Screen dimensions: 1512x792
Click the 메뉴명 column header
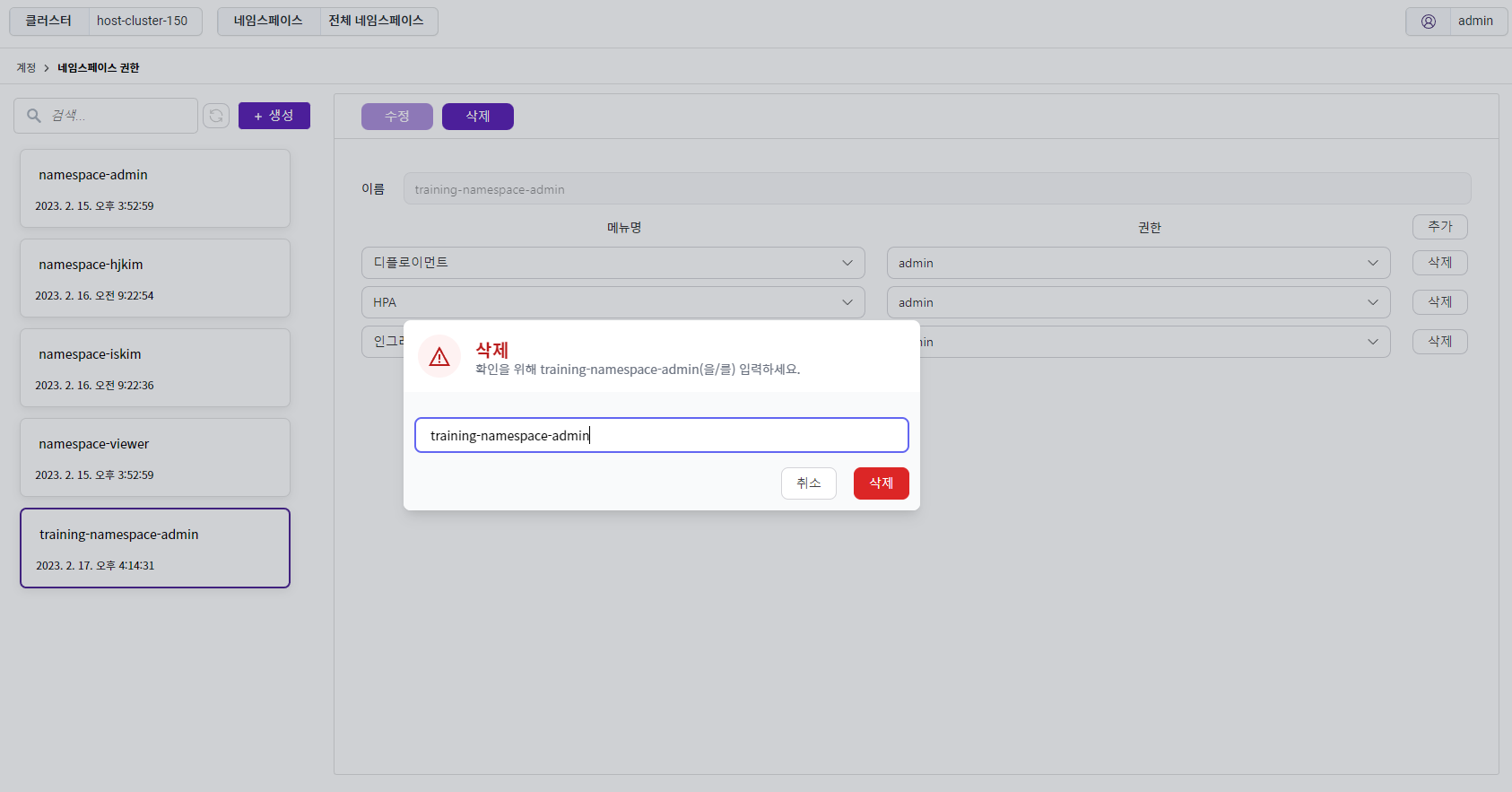(624, 228)
